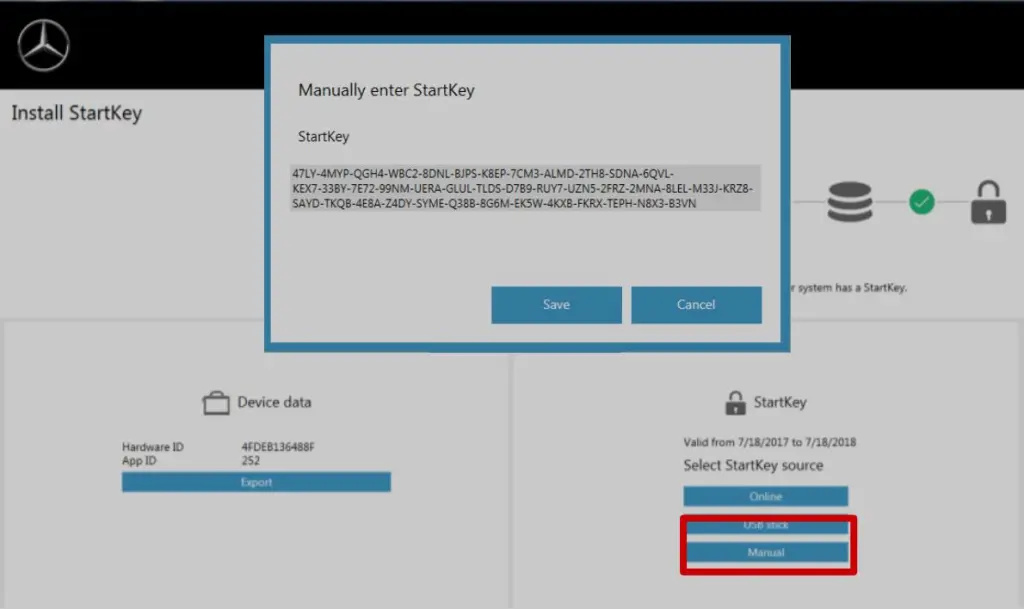The image size is (1024, 609).
Task: Click the green checkmark status icon
Action: click(x=921, y=202)
